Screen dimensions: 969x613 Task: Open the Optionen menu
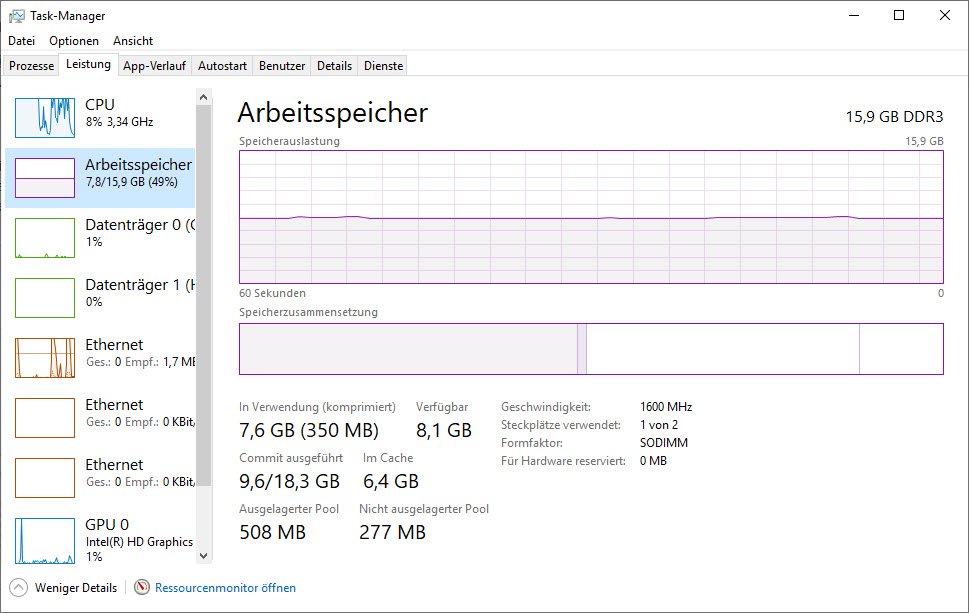74,41
